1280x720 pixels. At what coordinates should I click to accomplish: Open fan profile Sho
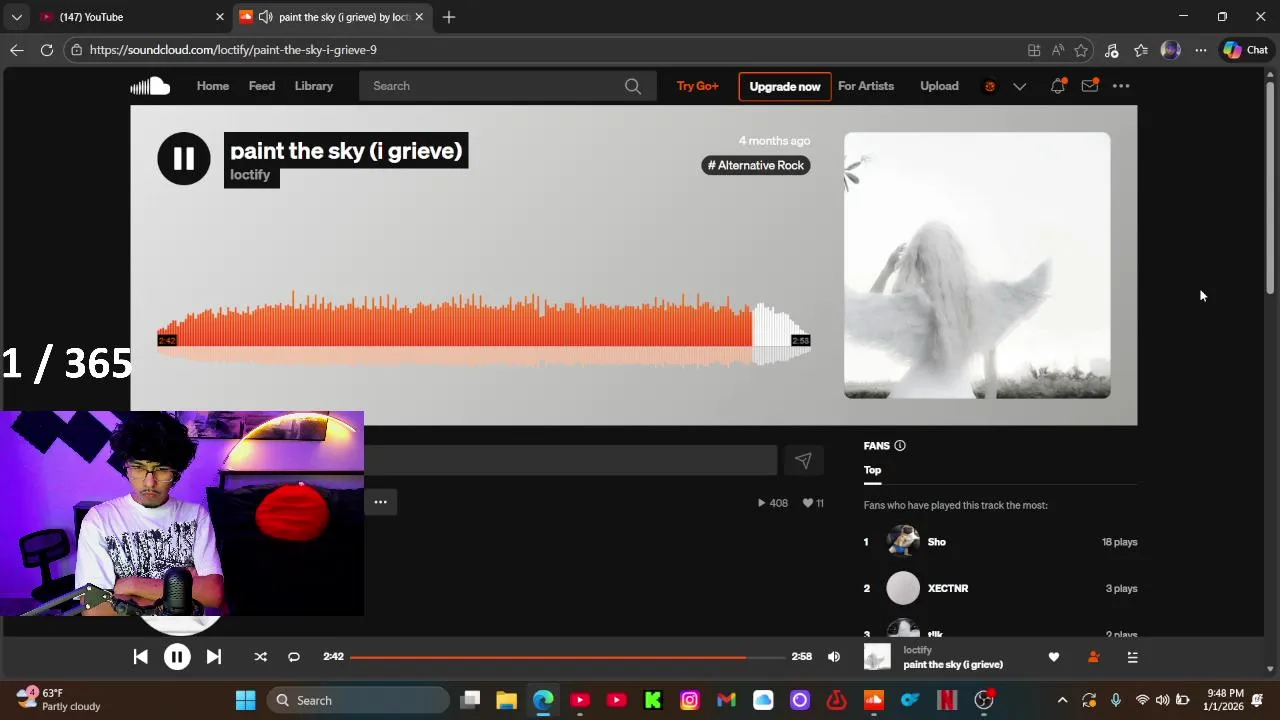point(937,542)
